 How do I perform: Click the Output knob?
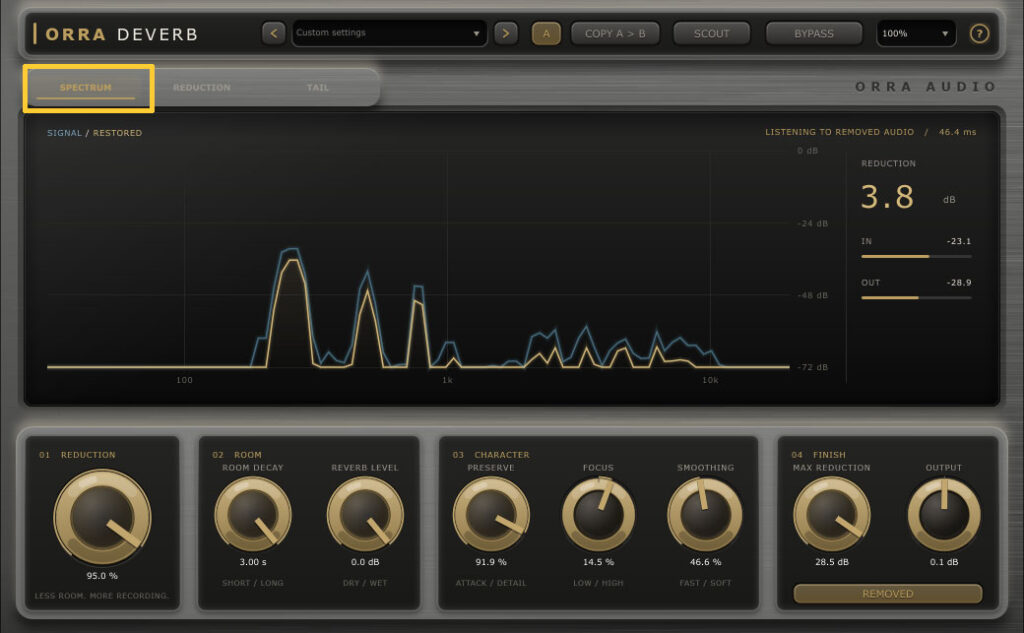pyautogui.click(x=944, y=514)
